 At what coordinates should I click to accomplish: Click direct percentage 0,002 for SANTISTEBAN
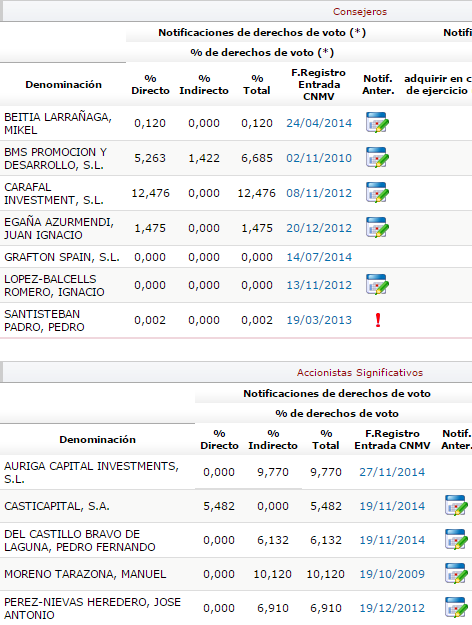150,320
